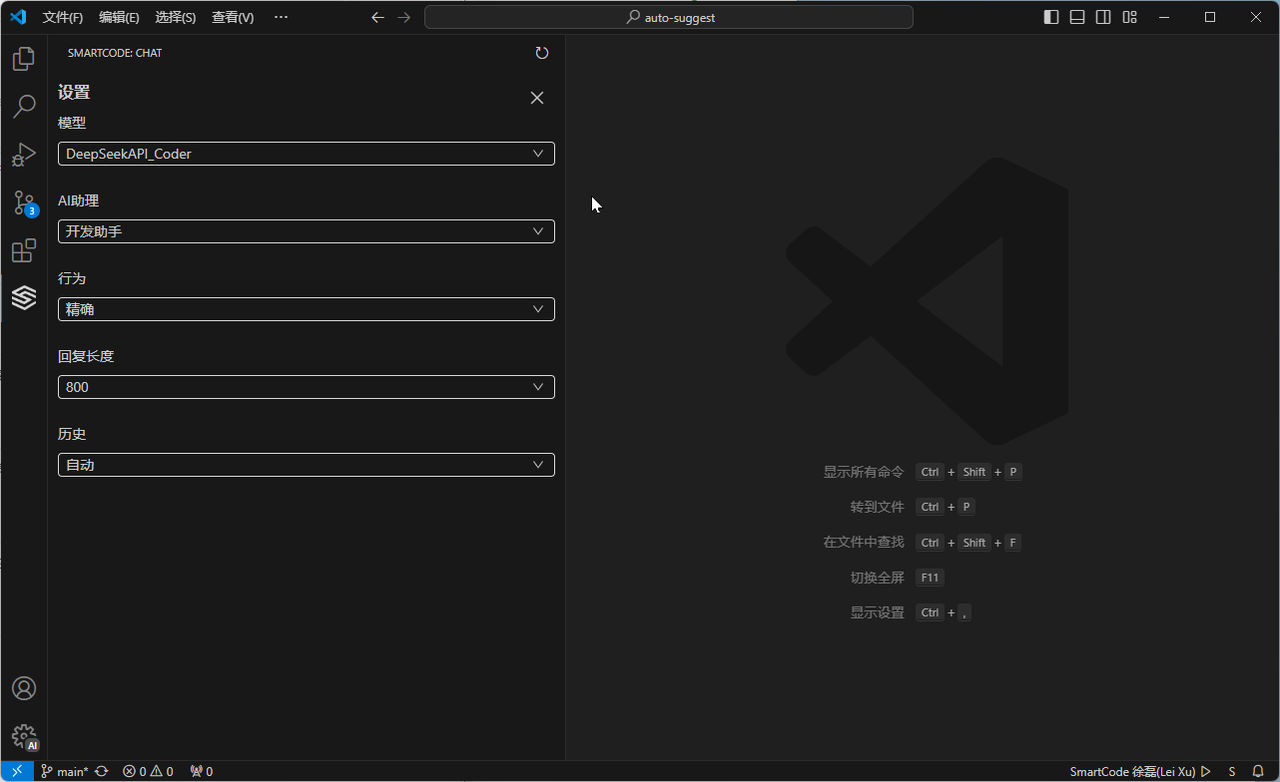Image resolution: width=1280 pixels, height=782 pixels.
Task: Open notifications with the bell icon
Action: coord(1258,771)
